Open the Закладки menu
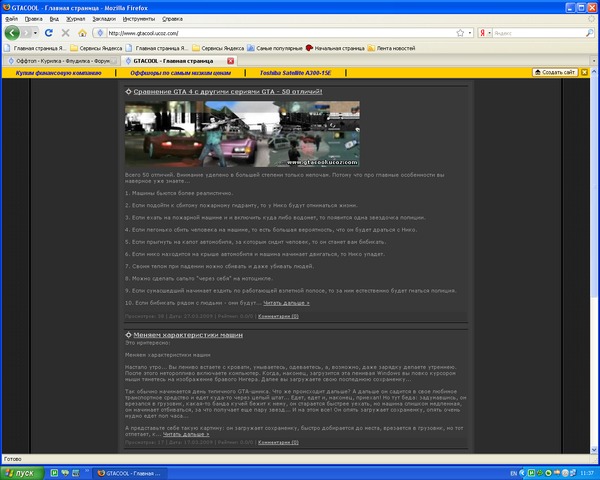The width and height of the screenshot is (600, 480). [104, 19]
